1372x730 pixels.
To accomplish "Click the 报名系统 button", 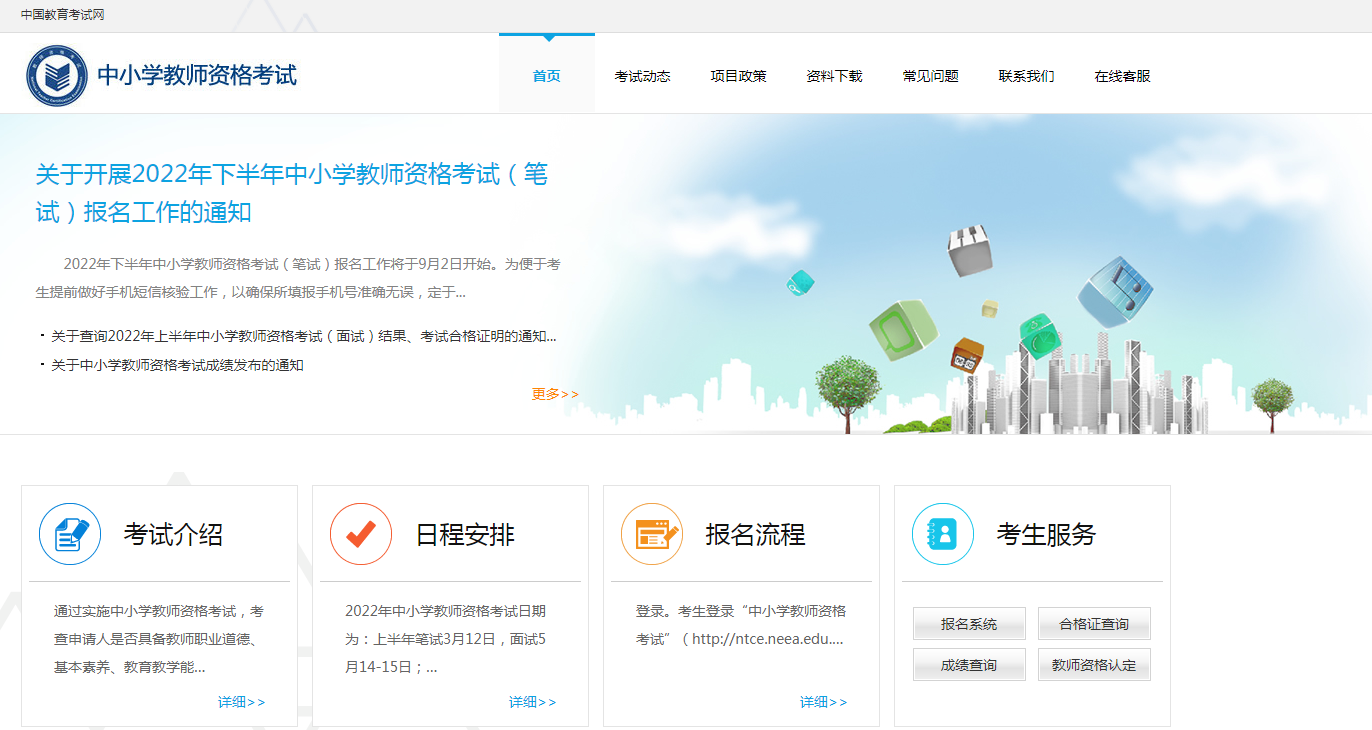I will (969, 624).
